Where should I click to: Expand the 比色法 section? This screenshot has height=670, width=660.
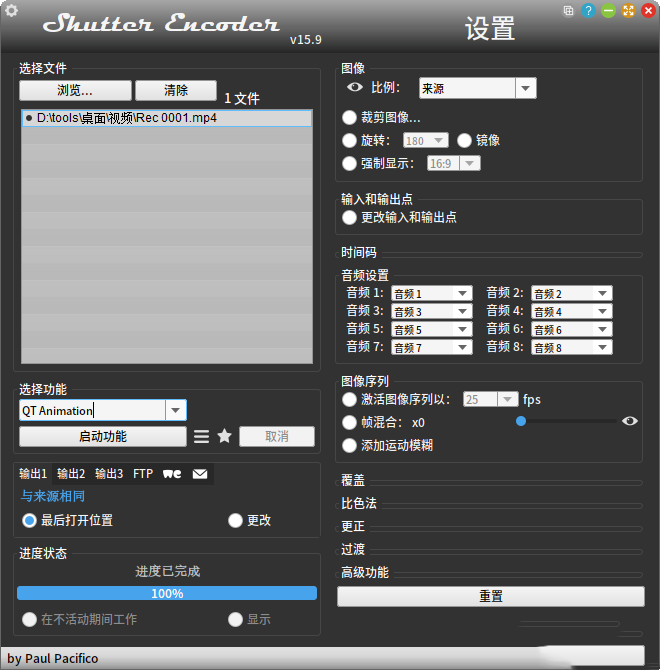359,503
